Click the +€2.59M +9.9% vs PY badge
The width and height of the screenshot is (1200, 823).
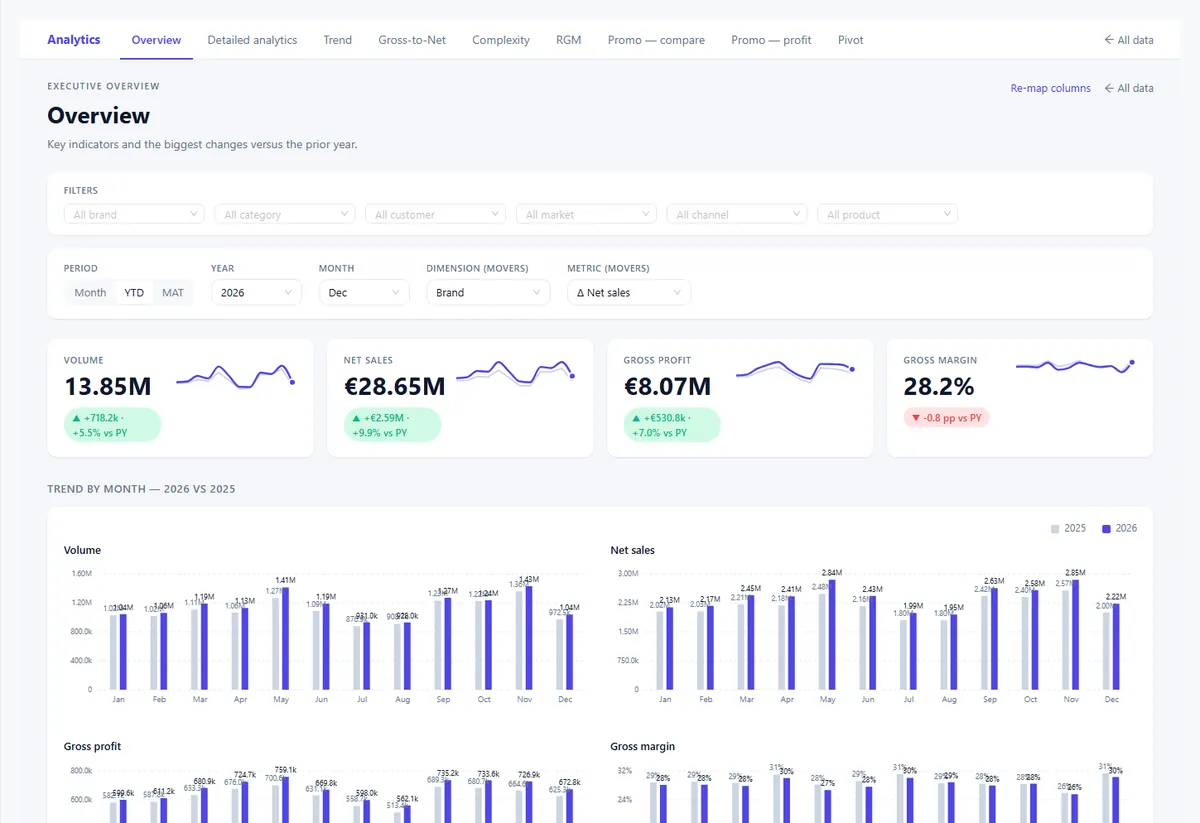tap(392, 425)
